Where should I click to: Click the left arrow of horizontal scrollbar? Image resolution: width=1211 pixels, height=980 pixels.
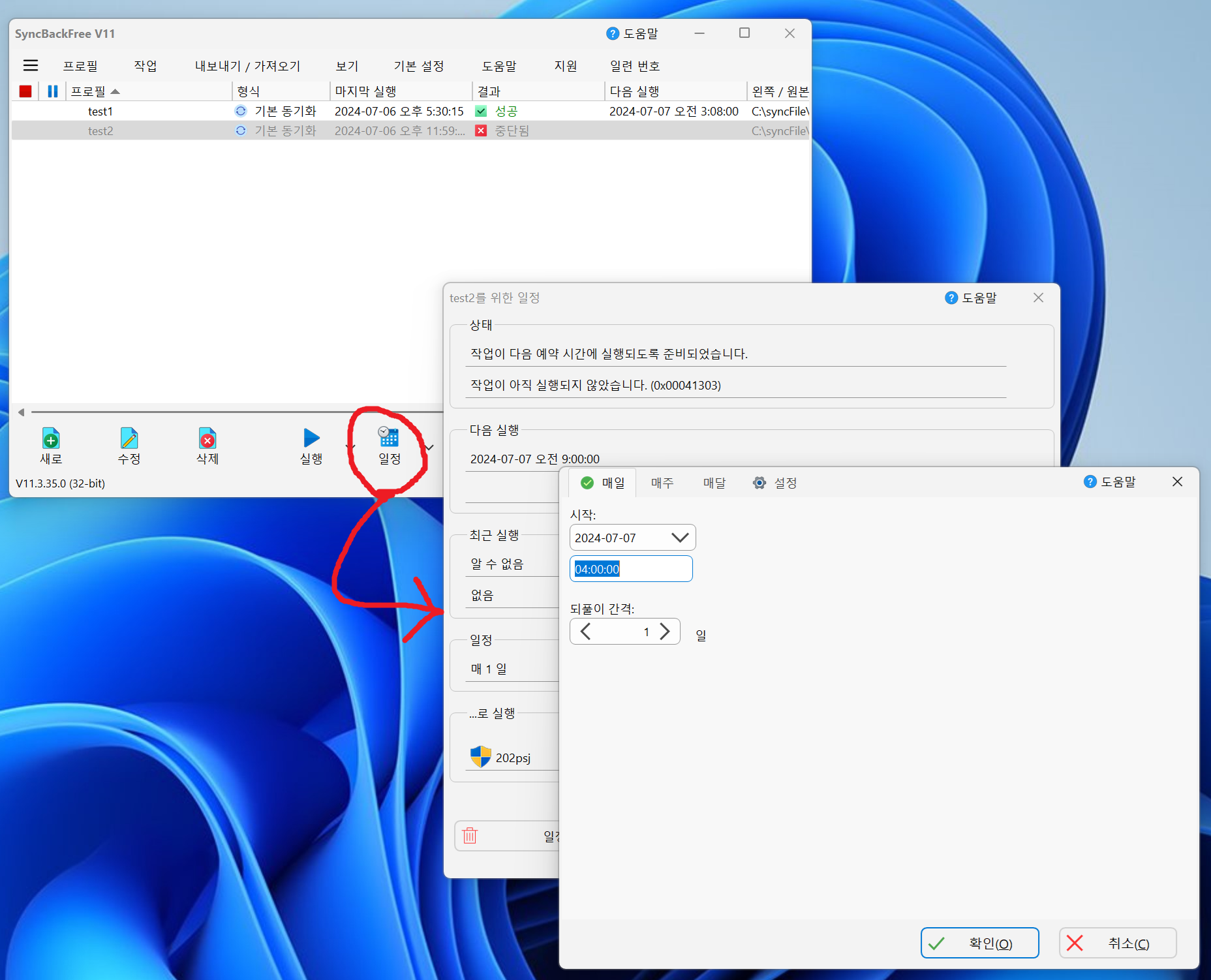tap(22, 412)
